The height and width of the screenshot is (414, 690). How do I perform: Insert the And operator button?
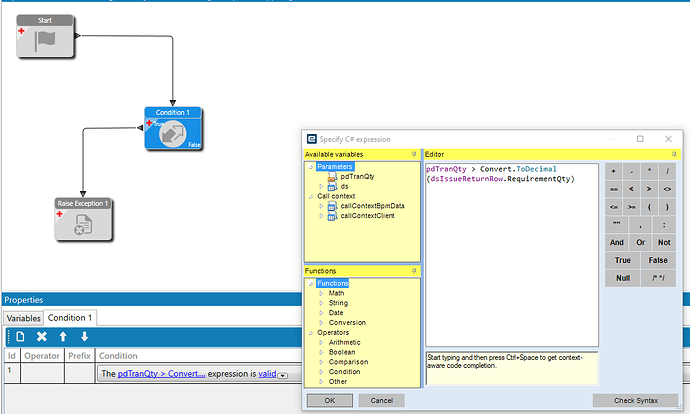[x=617, y=242]
